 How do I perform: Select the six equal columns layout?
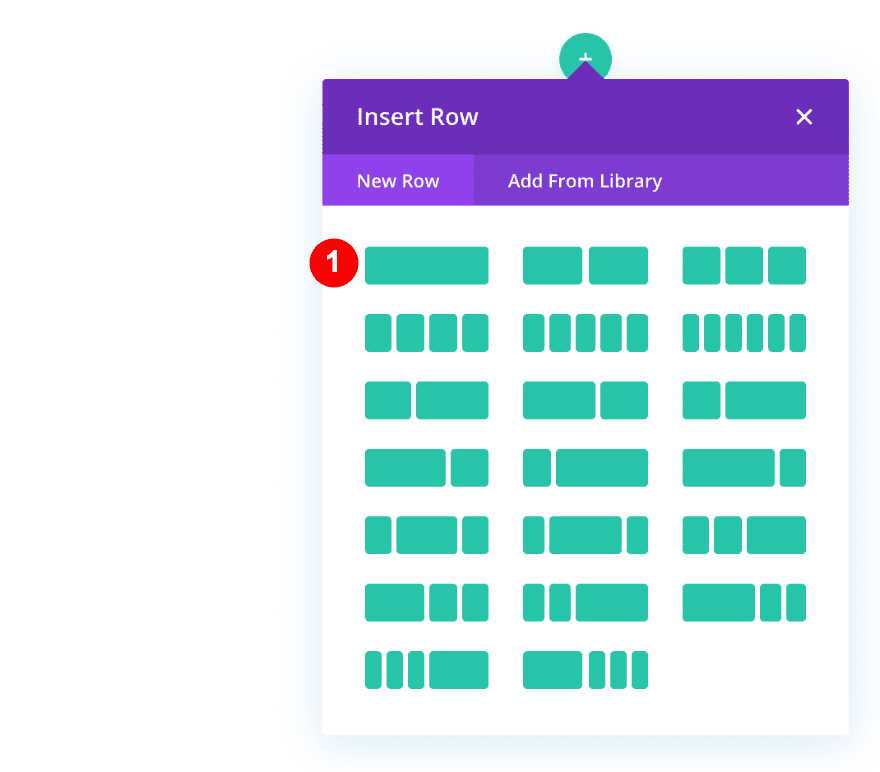click(744, 332)
